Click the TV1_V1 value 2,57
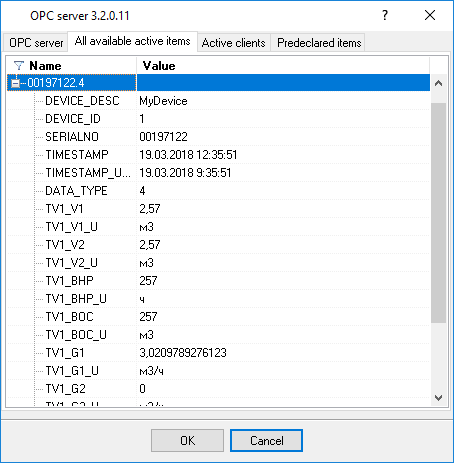Image resolution: width=454 pixels, height=463 pixels. (x=150, y=209)
